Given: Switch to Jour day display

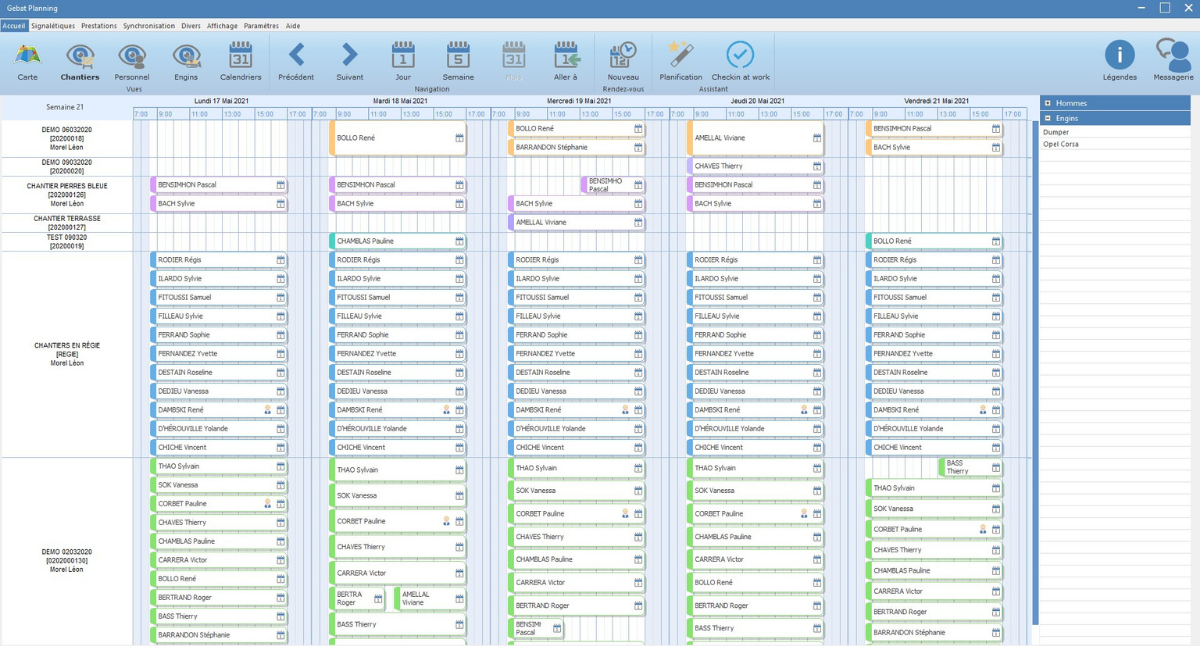Looking at the screenshot, I should click(403, 60).
